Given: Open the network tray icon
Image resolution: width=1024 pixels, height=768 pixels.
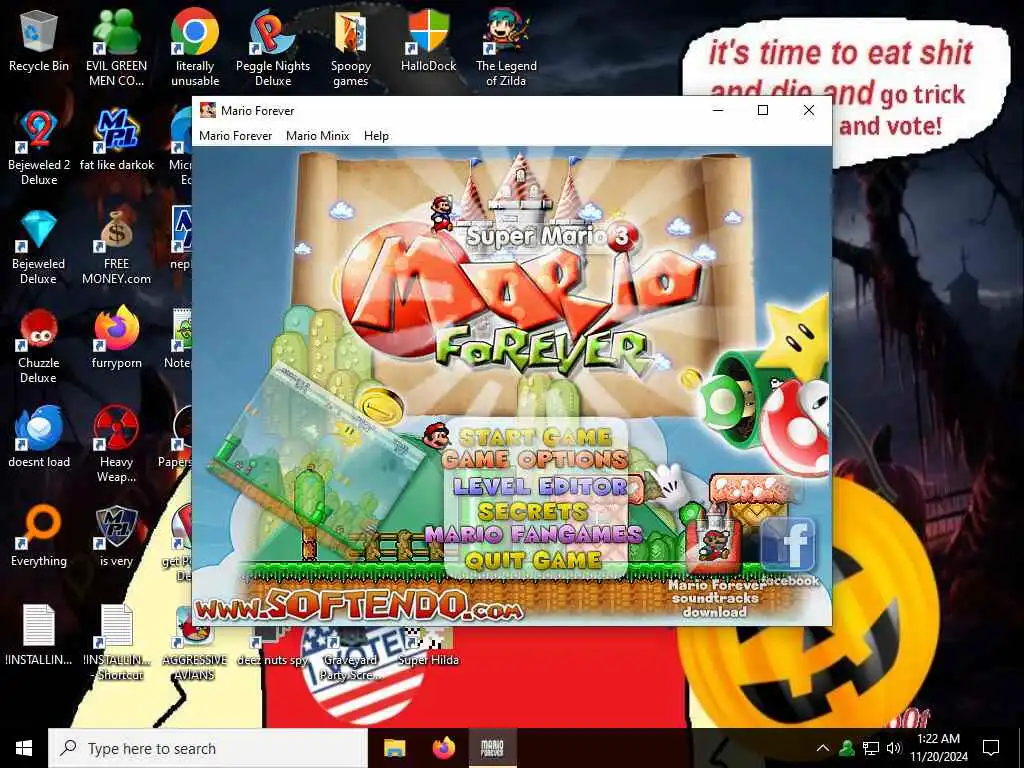Looking at the screenshot, I should (871, 748).
